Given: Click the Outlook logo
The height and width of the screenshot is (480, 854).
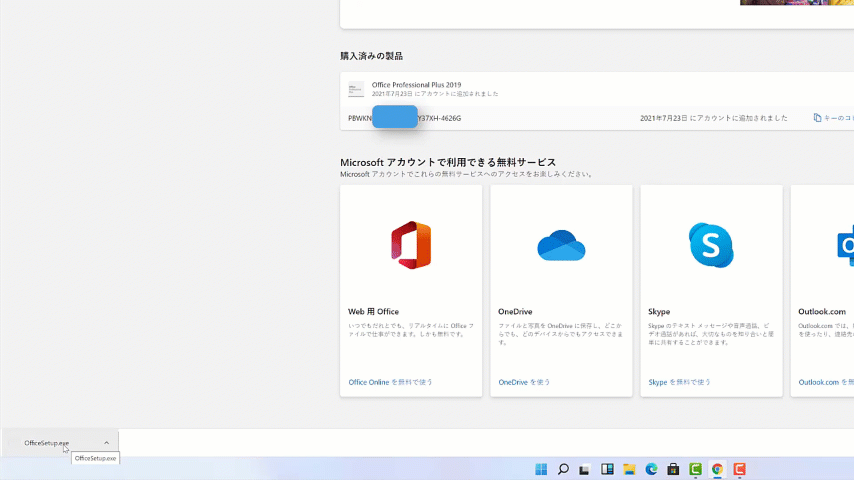Looking at the screenshot, I should coord(846,246).
